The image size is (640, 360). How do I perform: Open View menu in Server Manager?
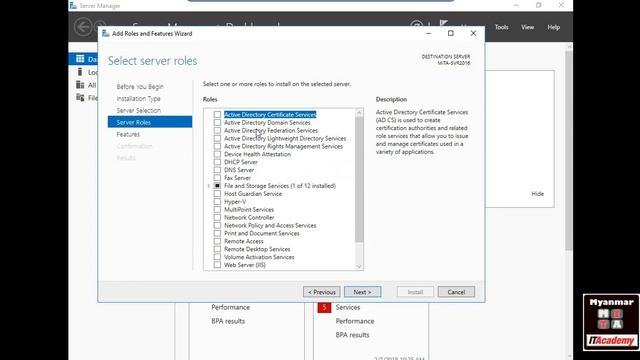click(x=527, y=27)
